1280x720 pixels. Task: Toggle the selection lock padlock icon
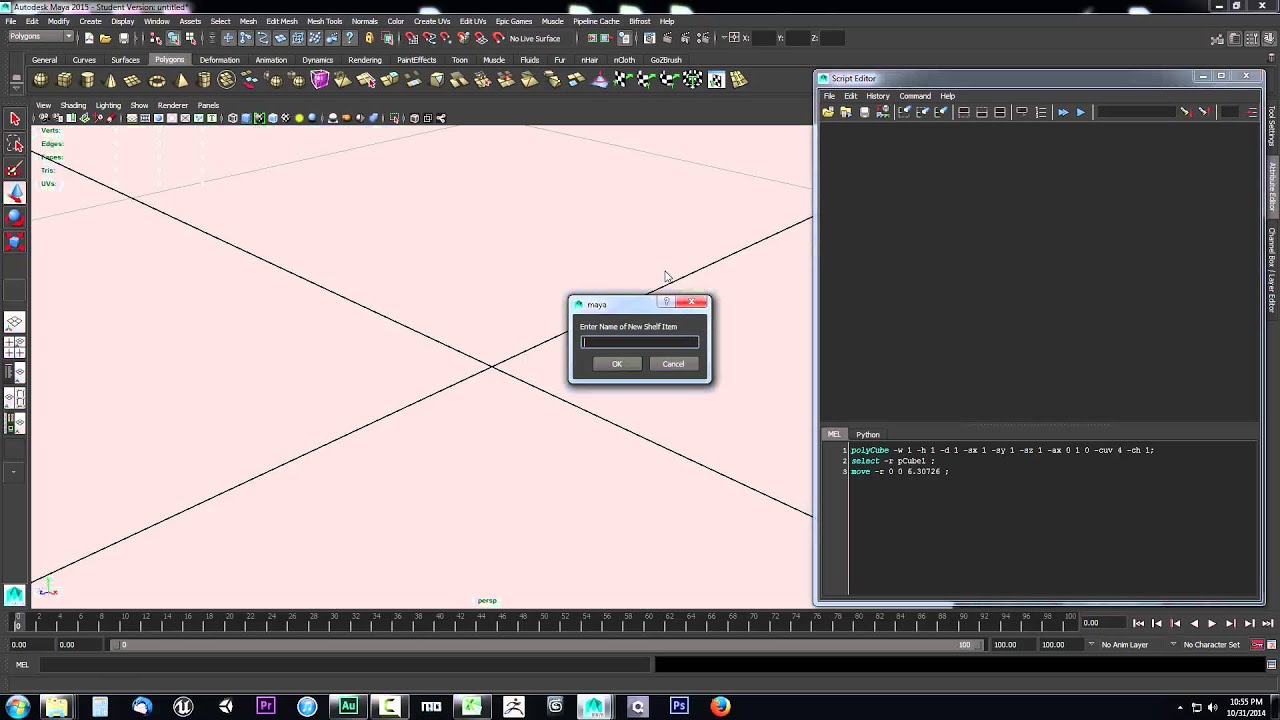coord(369,38)
